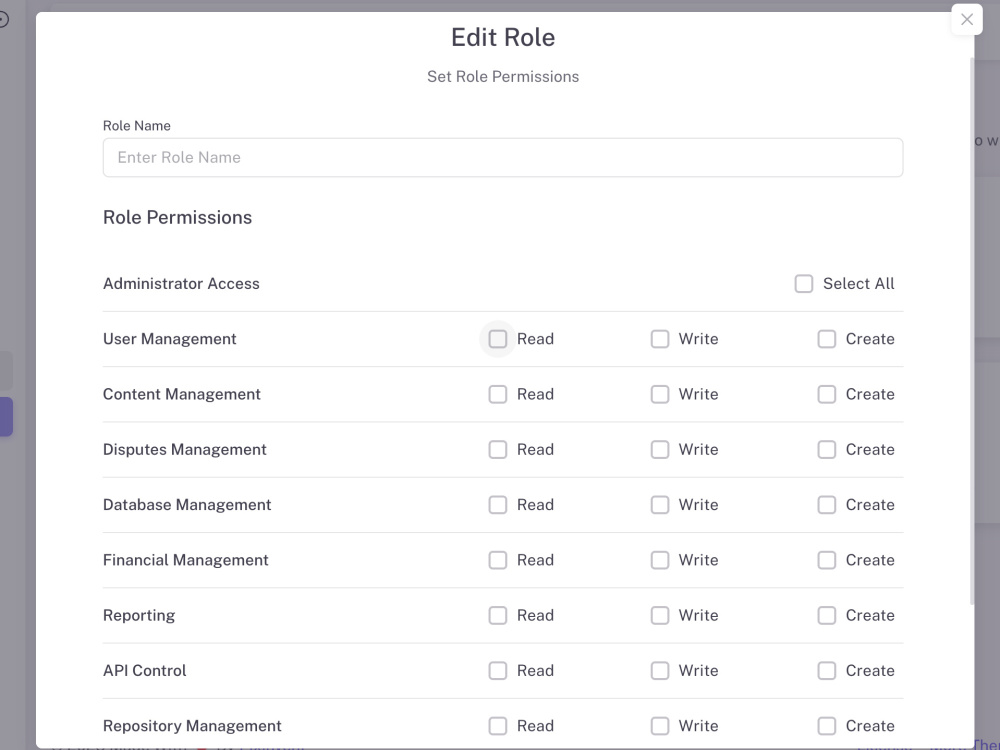Image resolution: width=1000 pixels, height=750 pixels.
Task: Check the Select All checkbox
Action: [x=804, y=284]
